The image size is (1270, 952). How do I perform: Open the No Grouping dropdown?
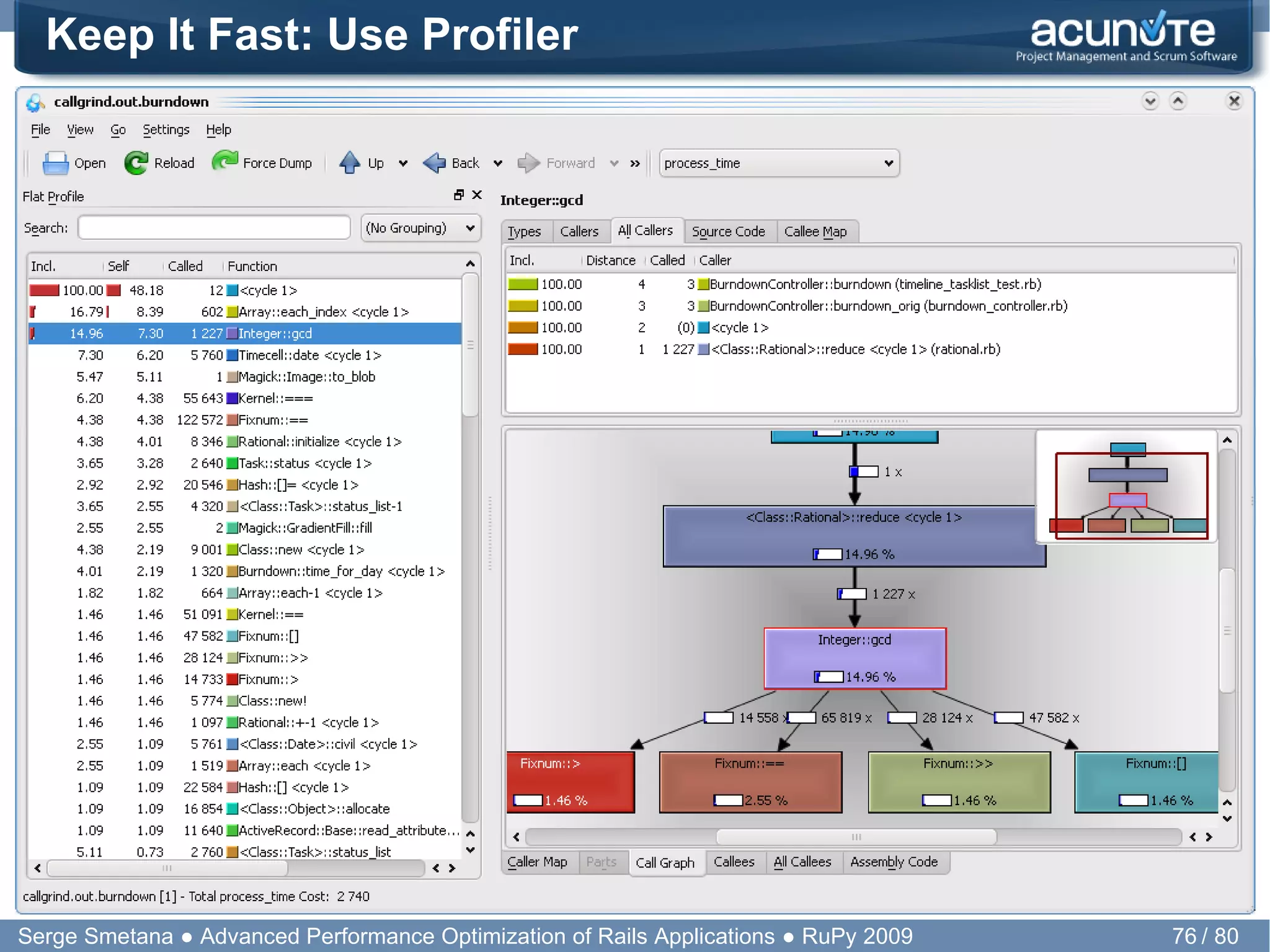(x=420, y=228)
